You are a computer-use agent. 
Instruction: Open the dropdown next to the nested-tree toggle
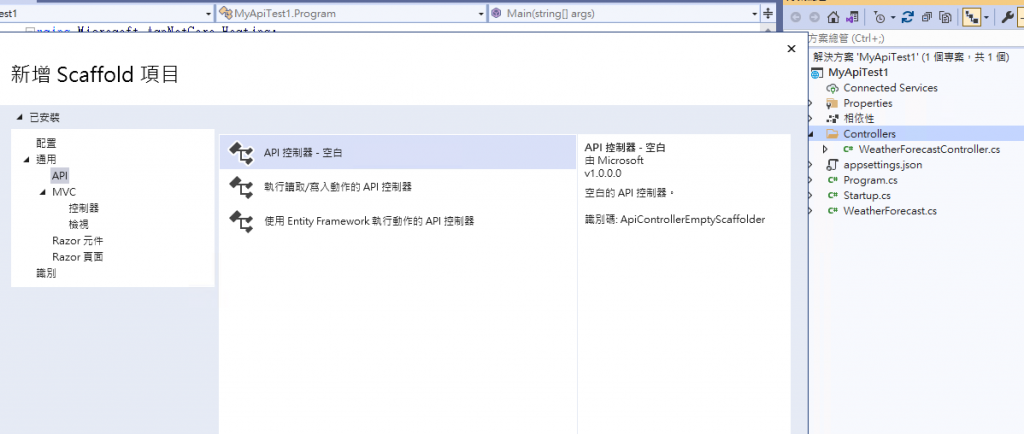pos(985,18)
